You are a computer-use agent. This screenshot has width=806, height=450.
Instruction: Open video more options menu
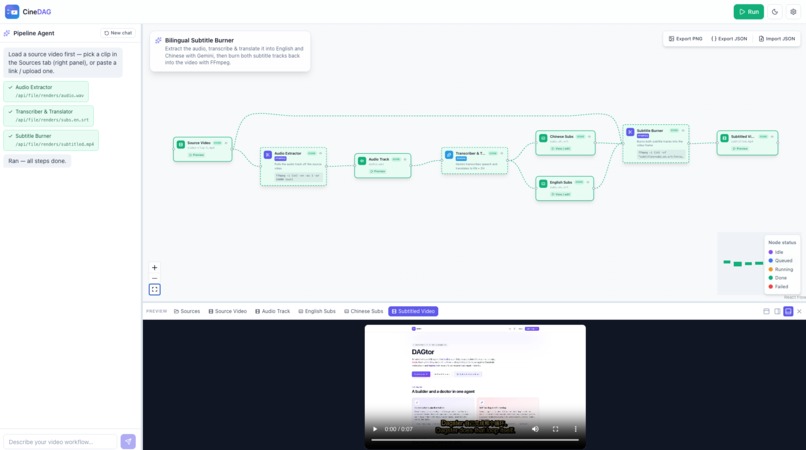[x=575, y=429]
